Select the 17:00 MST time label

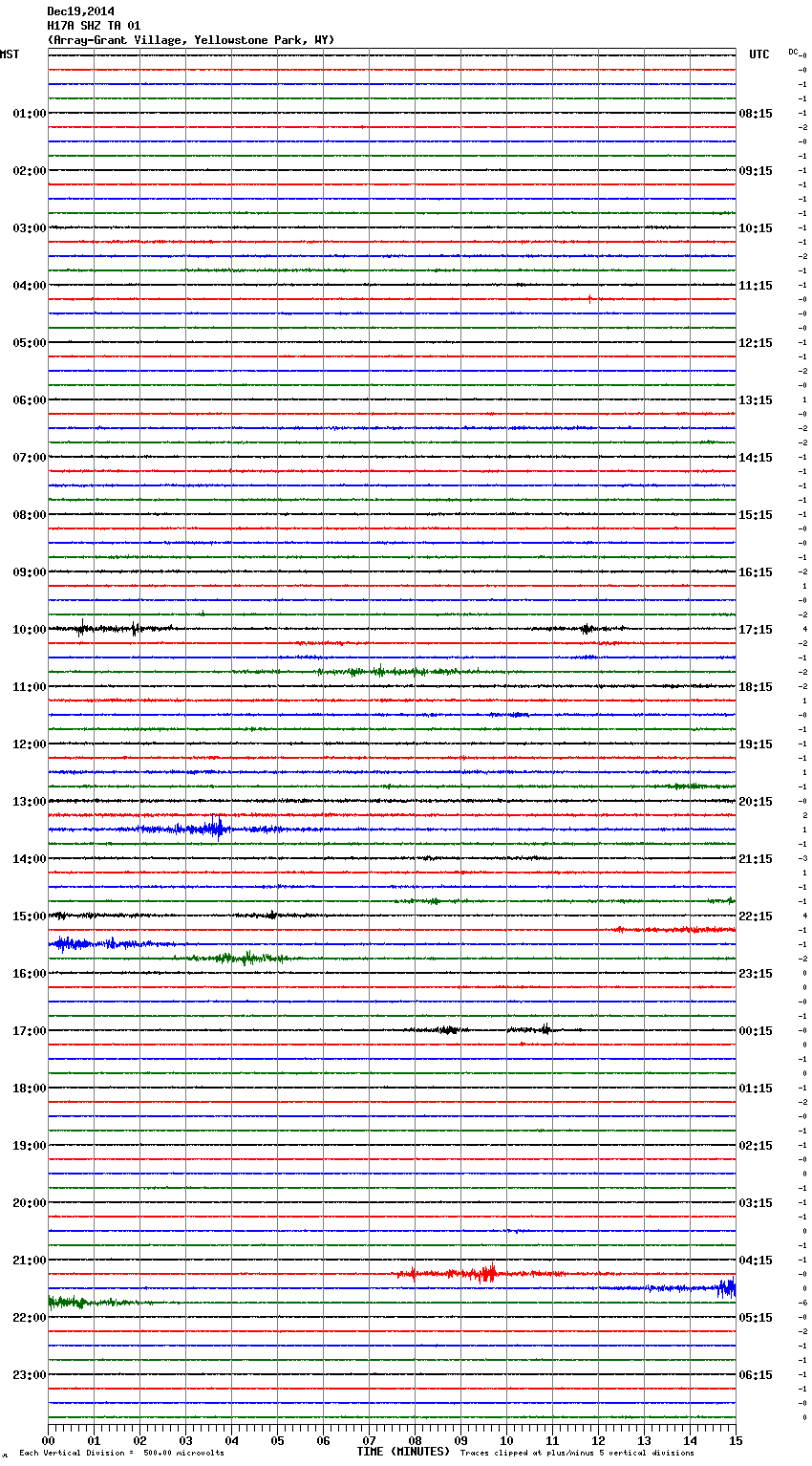[30, 1031]
